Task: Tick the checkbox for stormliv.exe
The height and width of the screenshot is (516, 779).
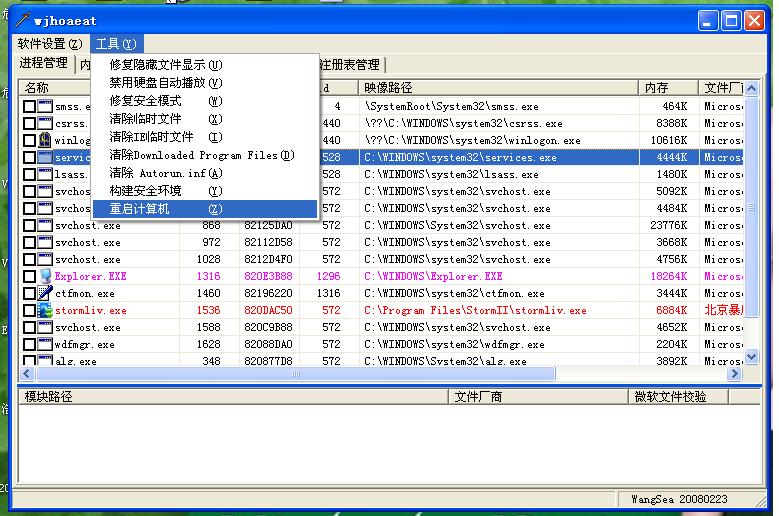Action: pyautogui.click(x=29, y=311)
